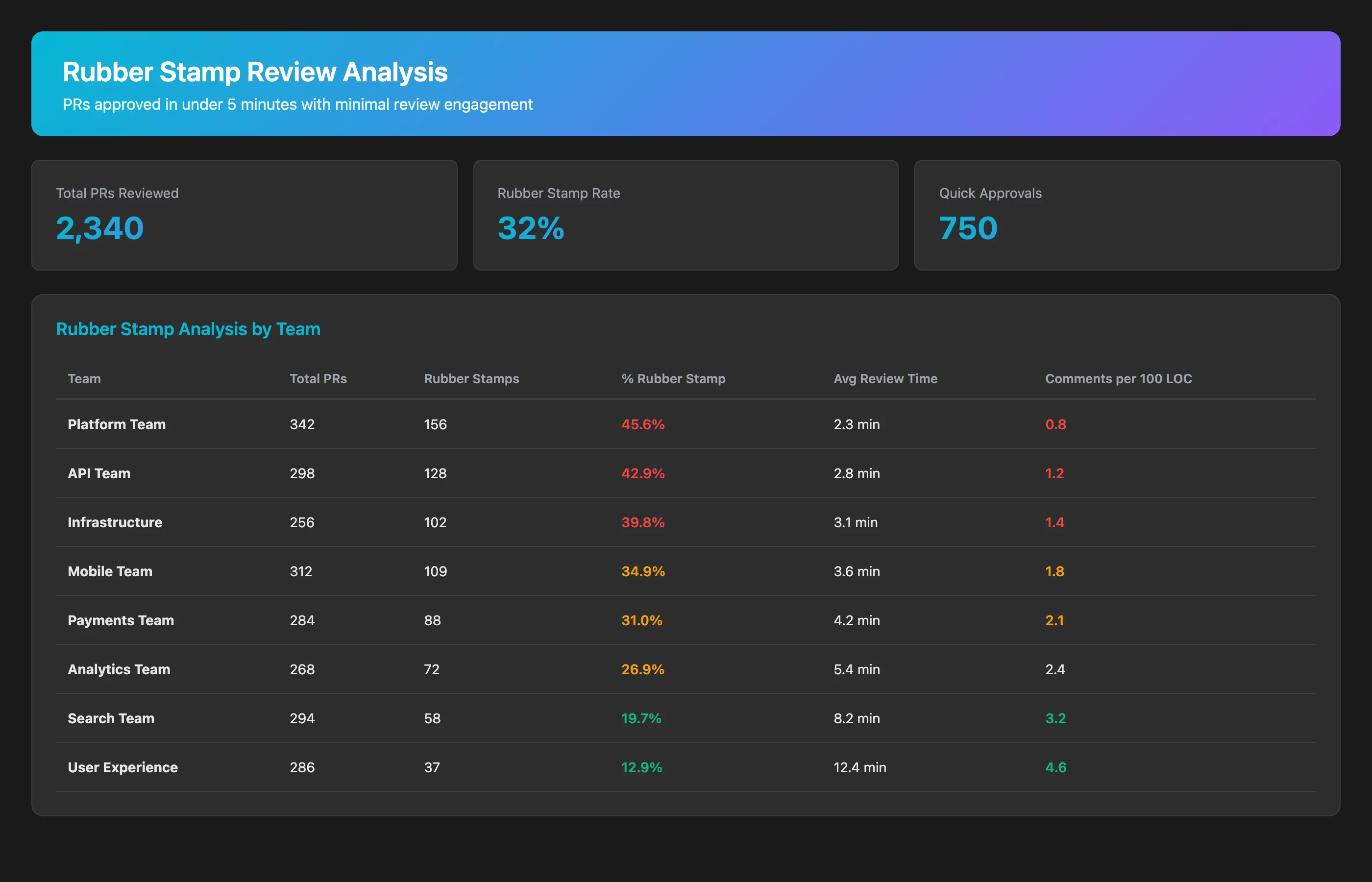The image size is (1372, 882).
Task: Select the Mobile Team row name
Action: pos(110,571)
